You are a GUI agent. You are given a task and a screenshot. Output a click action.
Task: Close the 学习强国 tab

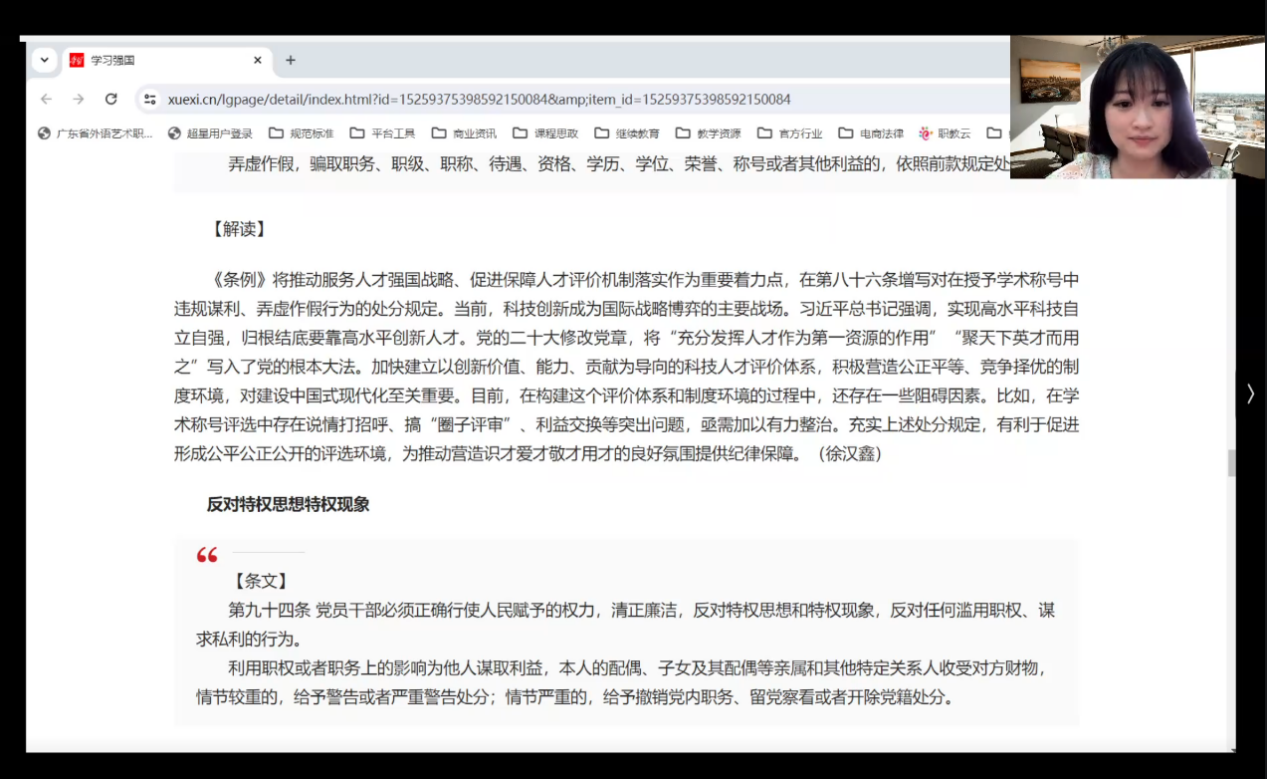(257, 60)
